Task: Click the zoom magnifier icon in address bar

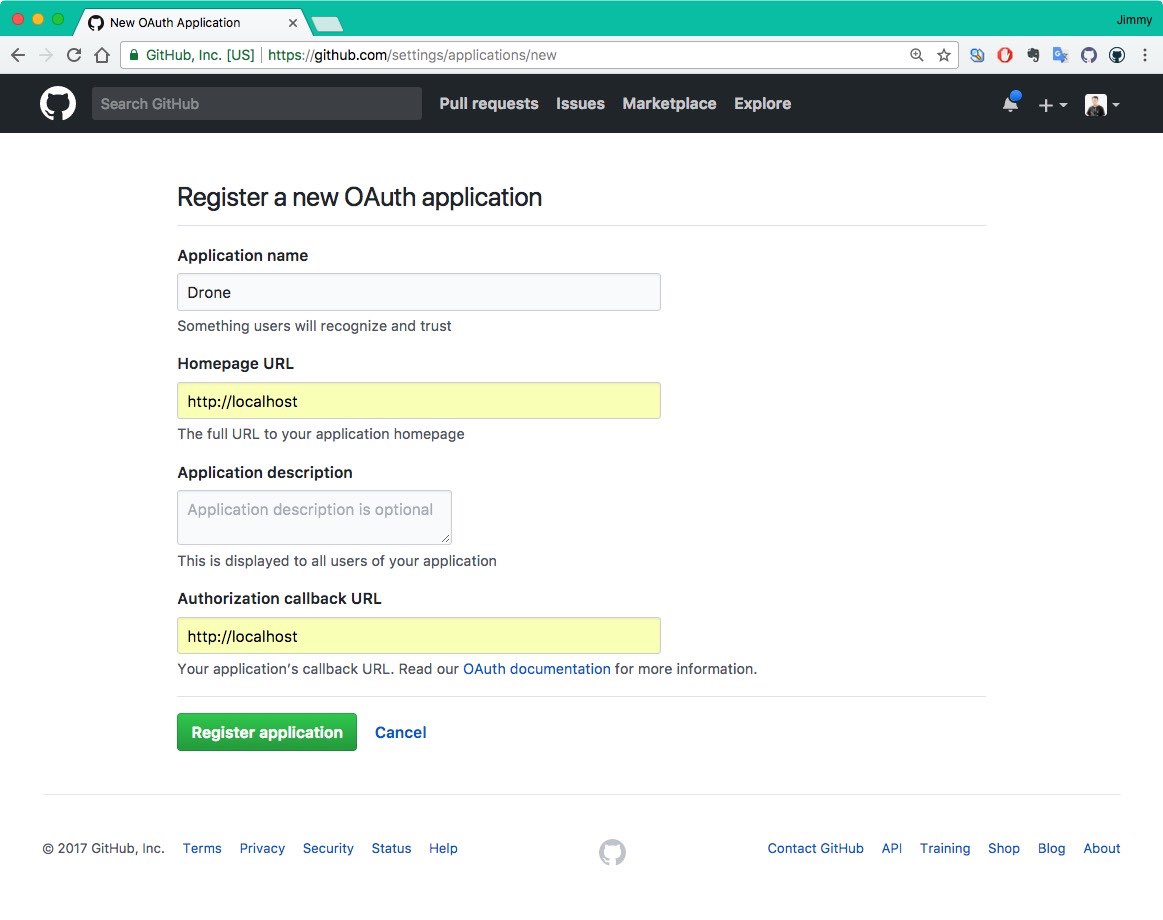Action: (916, 55)
